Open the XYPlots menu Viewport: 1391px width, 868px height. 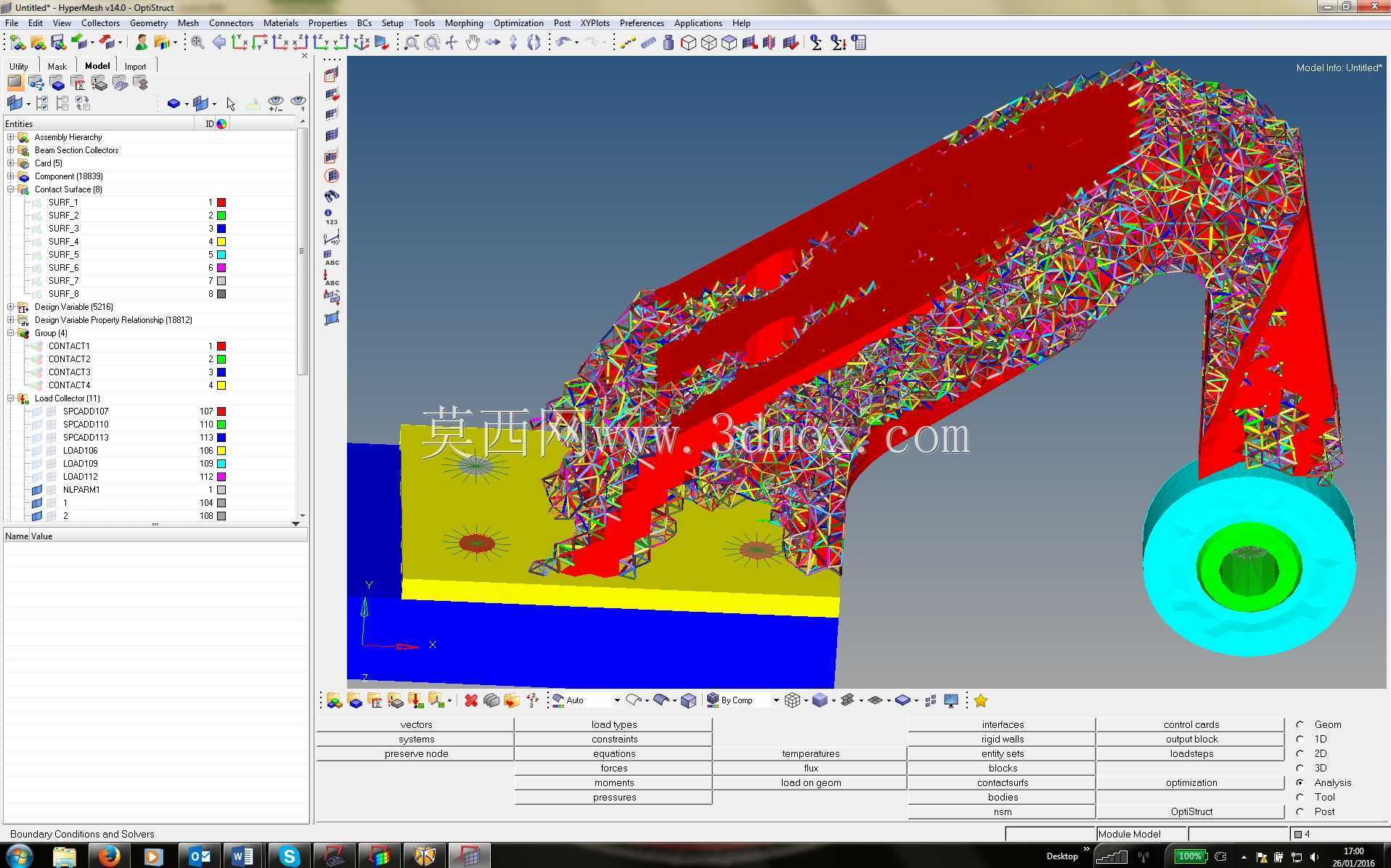click(x=595, y=23)
